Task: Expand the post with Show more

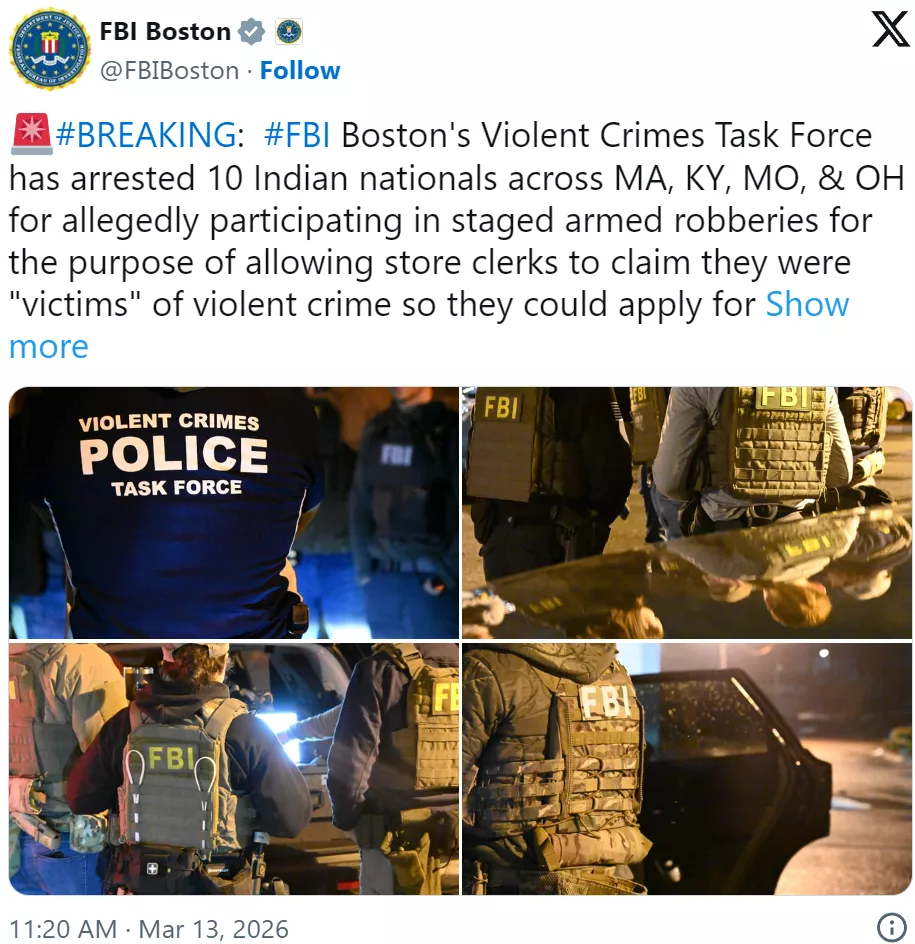Action: (807, 304)
